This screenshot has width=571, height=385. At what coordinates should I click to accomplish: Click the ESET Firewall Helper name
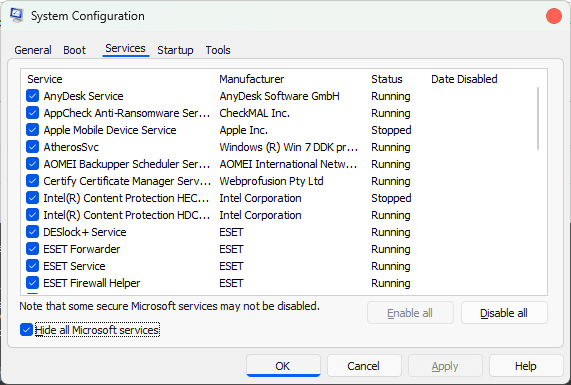(92, 283)
